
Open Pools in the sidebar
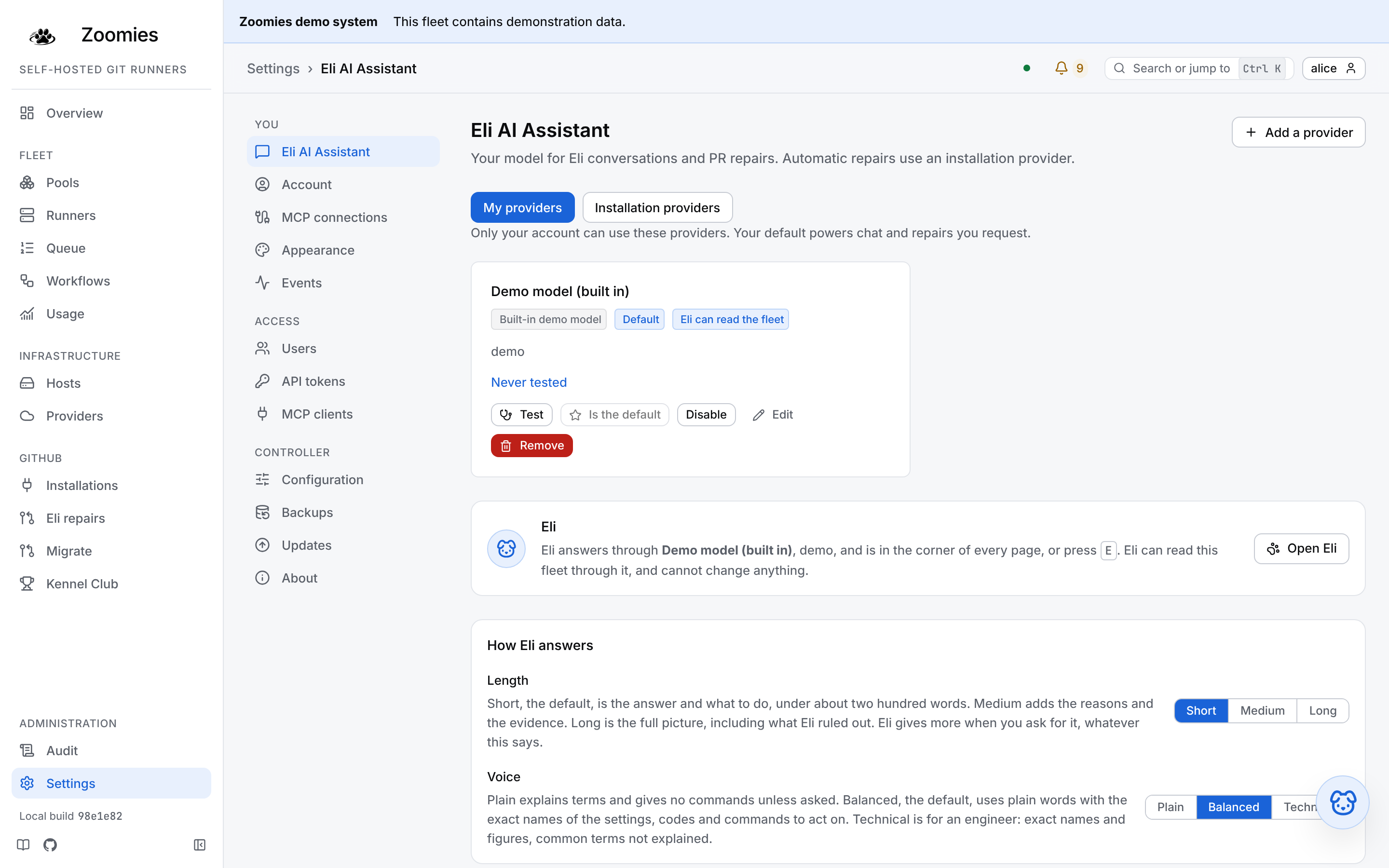(111, 183)
